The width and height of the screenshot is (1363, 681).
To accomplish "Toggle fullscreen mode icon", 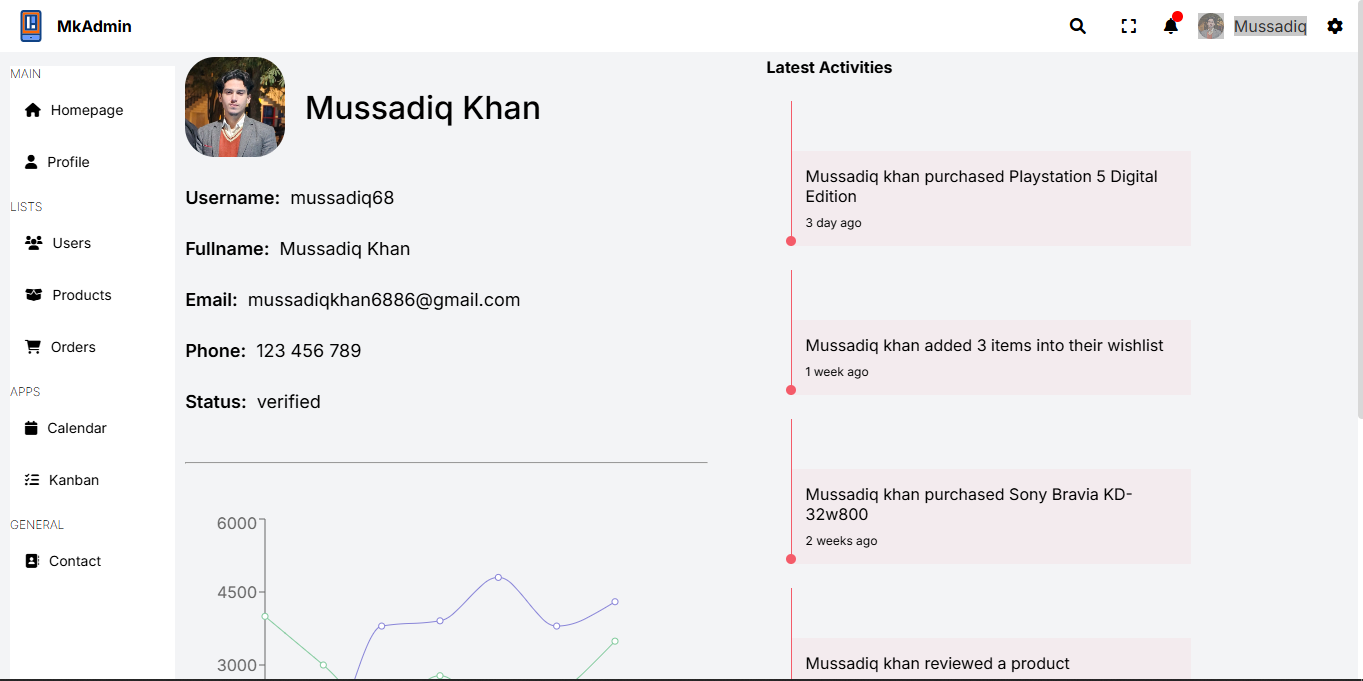I will click(1129, 27).
